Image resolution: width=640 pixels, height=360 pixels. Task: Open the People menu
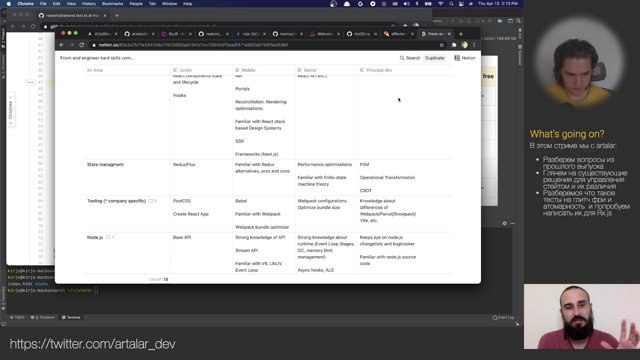(136, 4)
